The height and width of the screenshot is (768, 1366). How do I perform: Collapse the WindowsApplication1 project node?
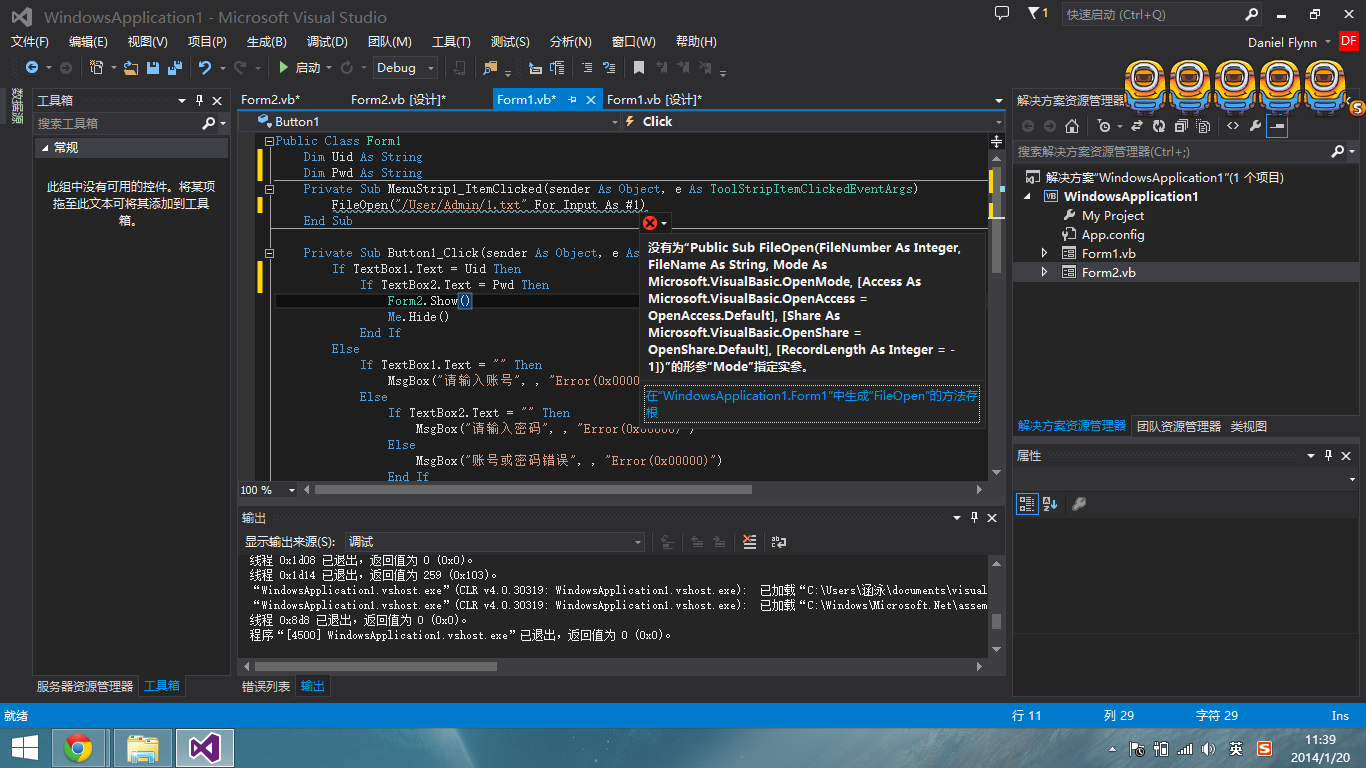[x=1027, y=197]
